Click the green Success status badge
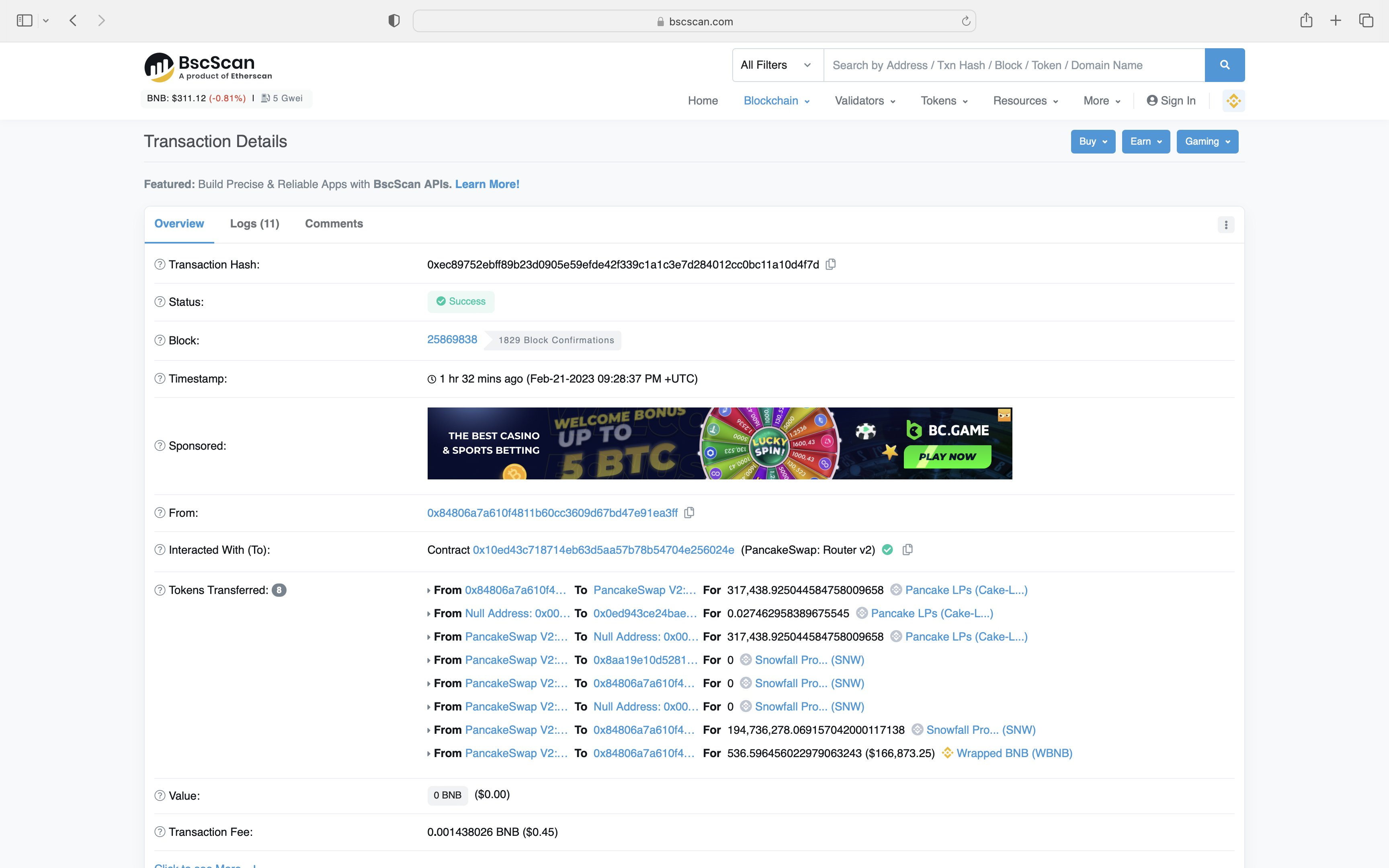The image size is (1389, 868). coord(461,301)
